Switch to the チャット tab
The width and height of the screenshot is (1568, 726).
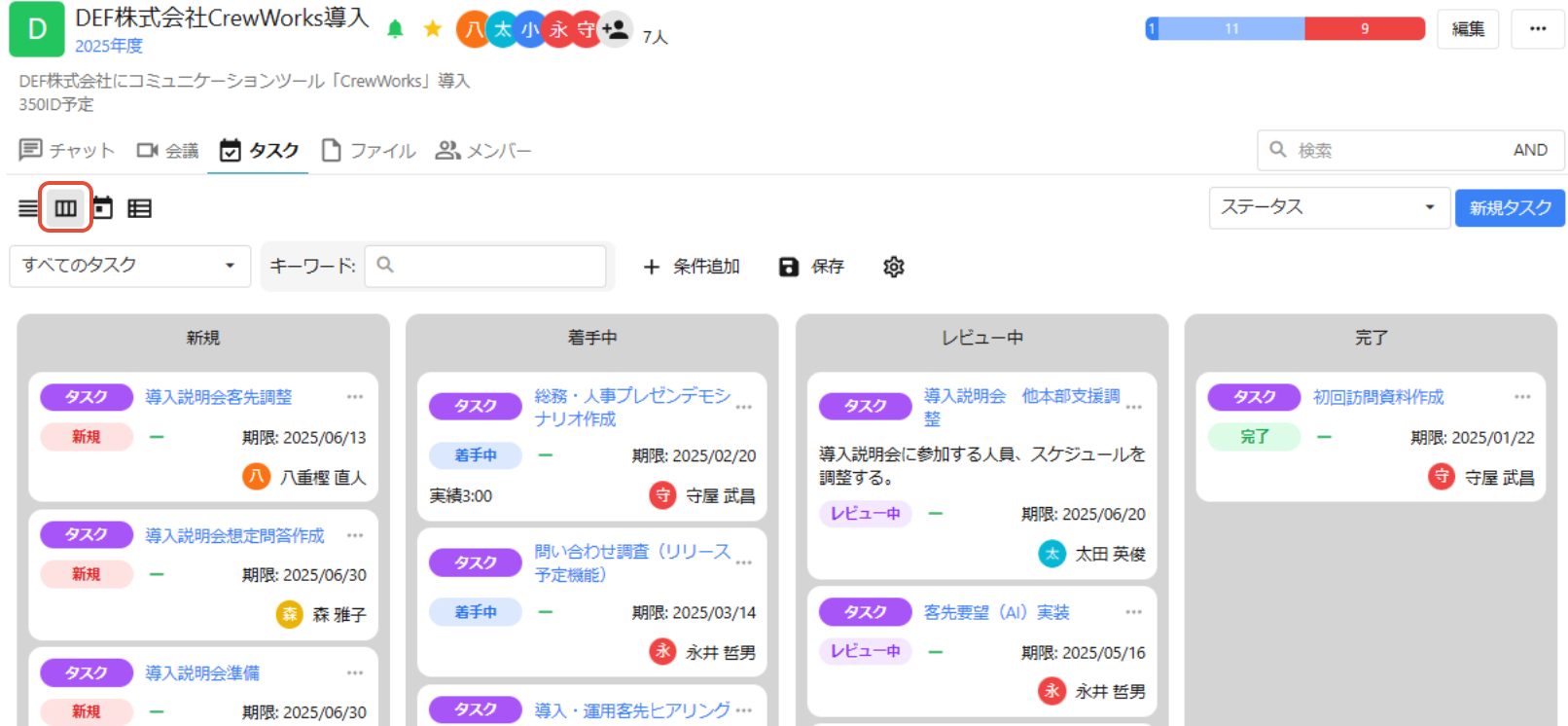(67, 151)
